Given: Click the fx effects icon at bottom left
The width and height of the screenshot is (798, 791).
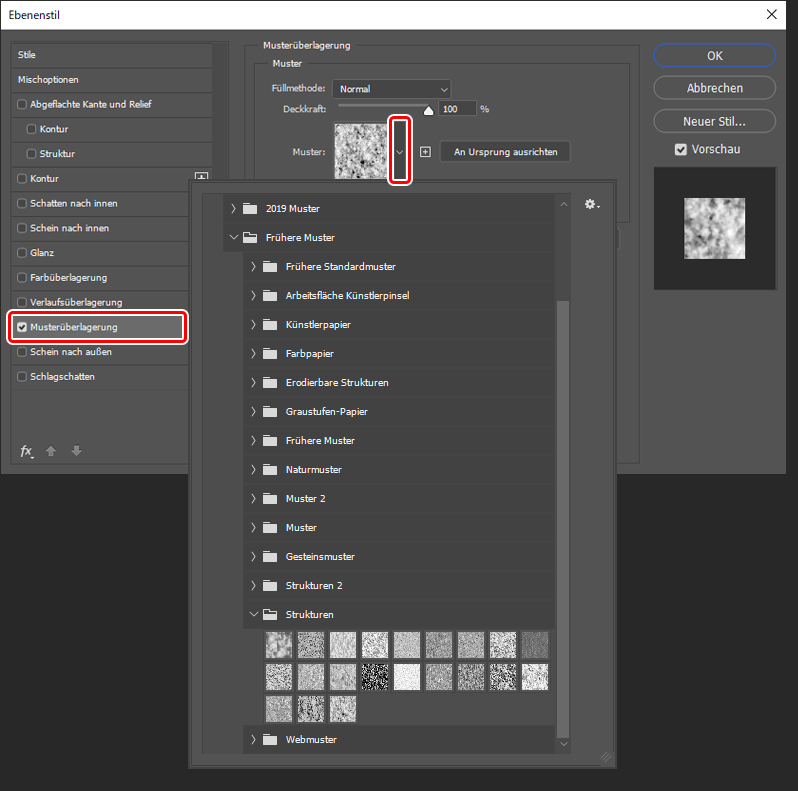Looking at the screenshot, I should [x=27, y=451].
